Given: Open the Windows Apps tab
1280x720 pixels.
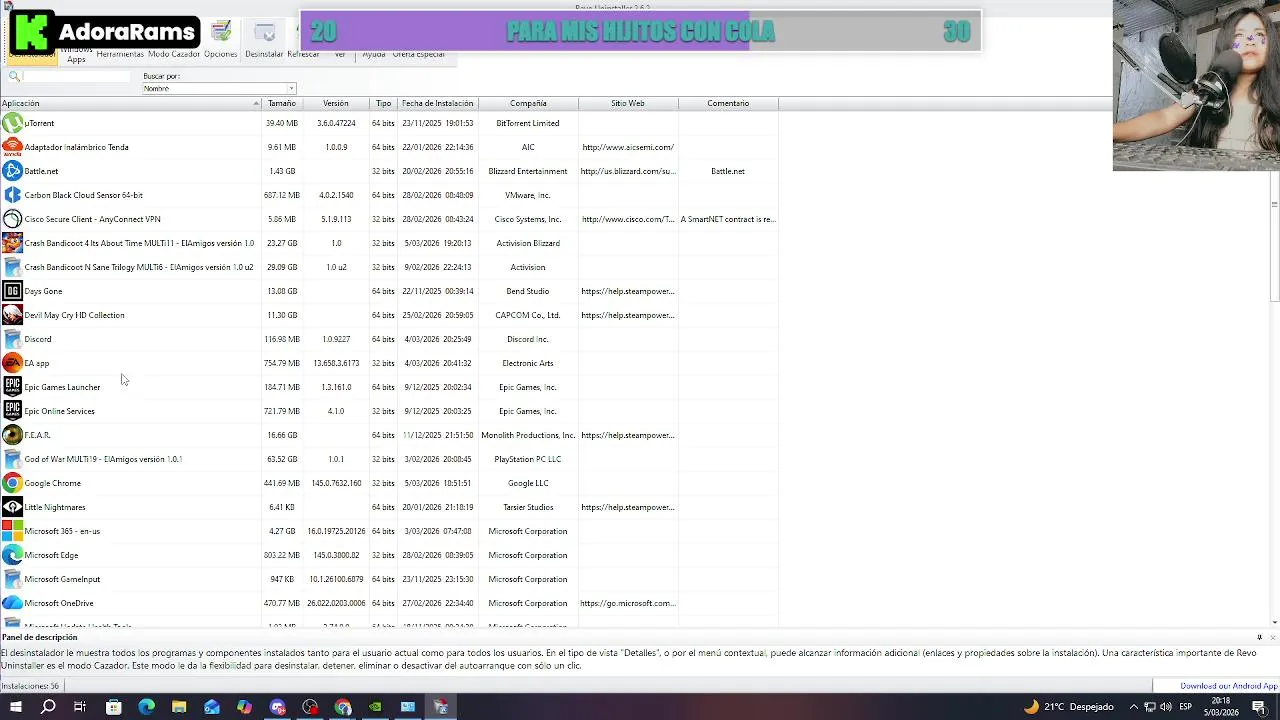Looking at the screenshot, I should coord(76,54).
